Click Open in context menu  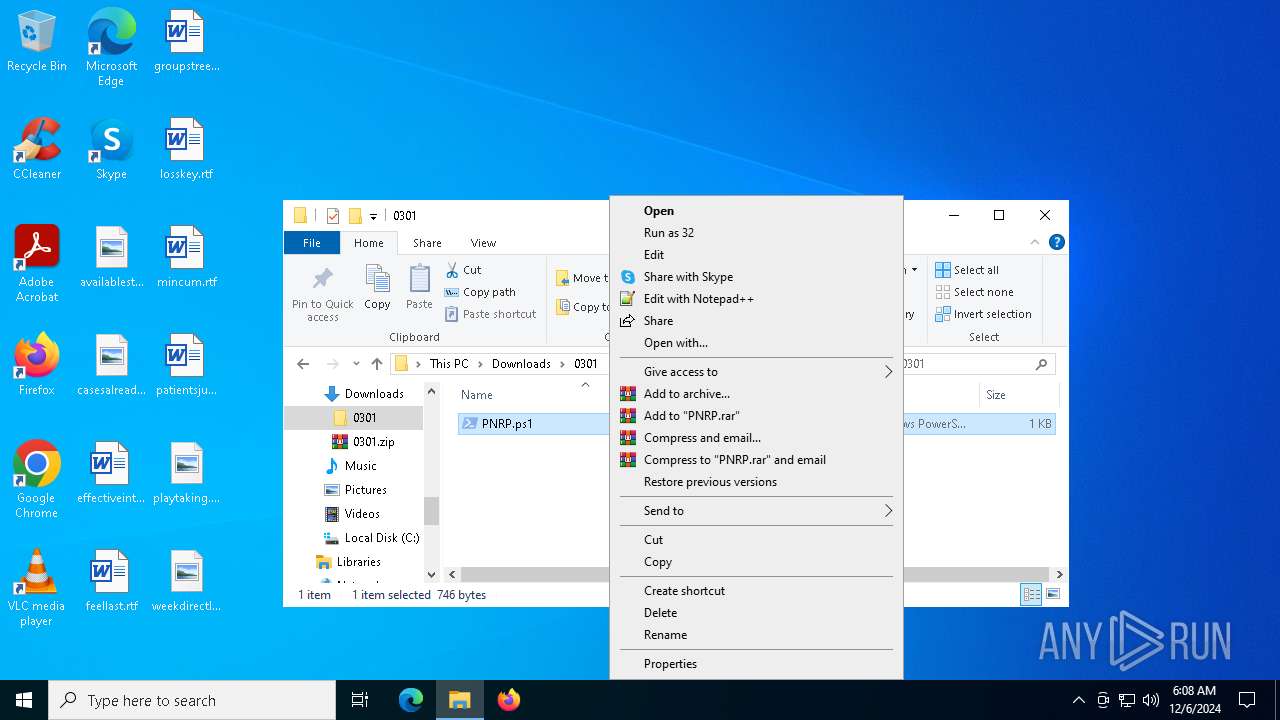tap(756, 211)
